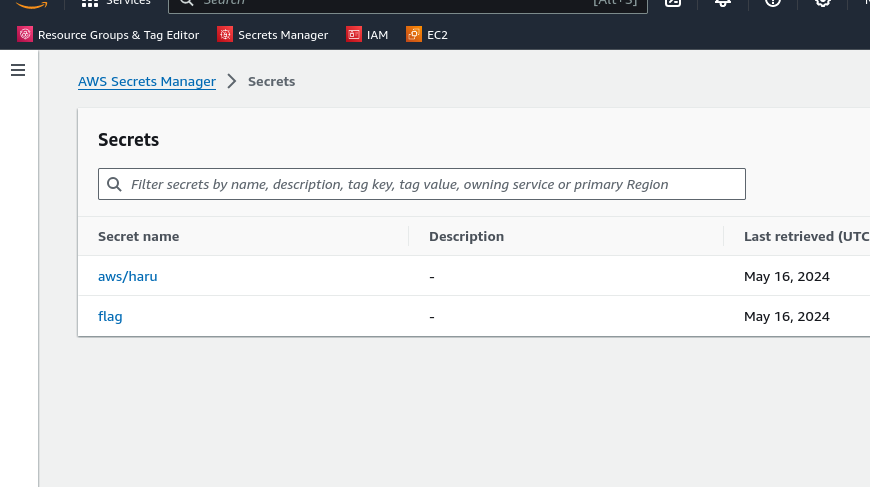Launch CloudShell from the top bar
This screenshot has height=487, width=870.
(x=673, y=3)
